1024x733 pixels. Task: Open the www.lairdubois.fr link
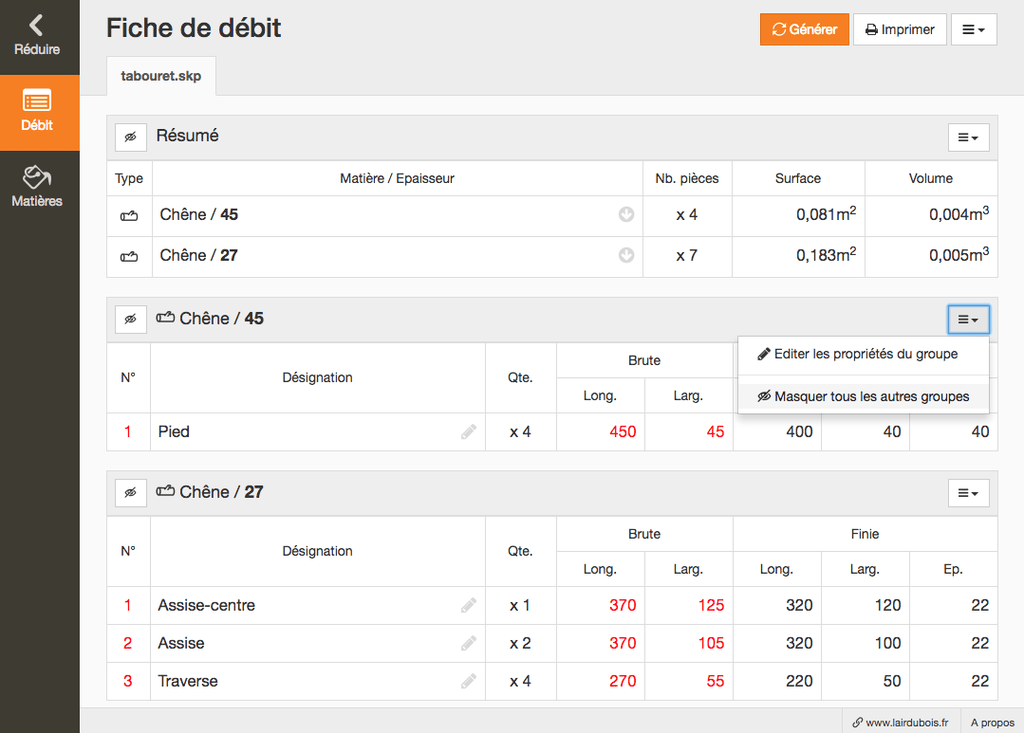click(901, 723)
